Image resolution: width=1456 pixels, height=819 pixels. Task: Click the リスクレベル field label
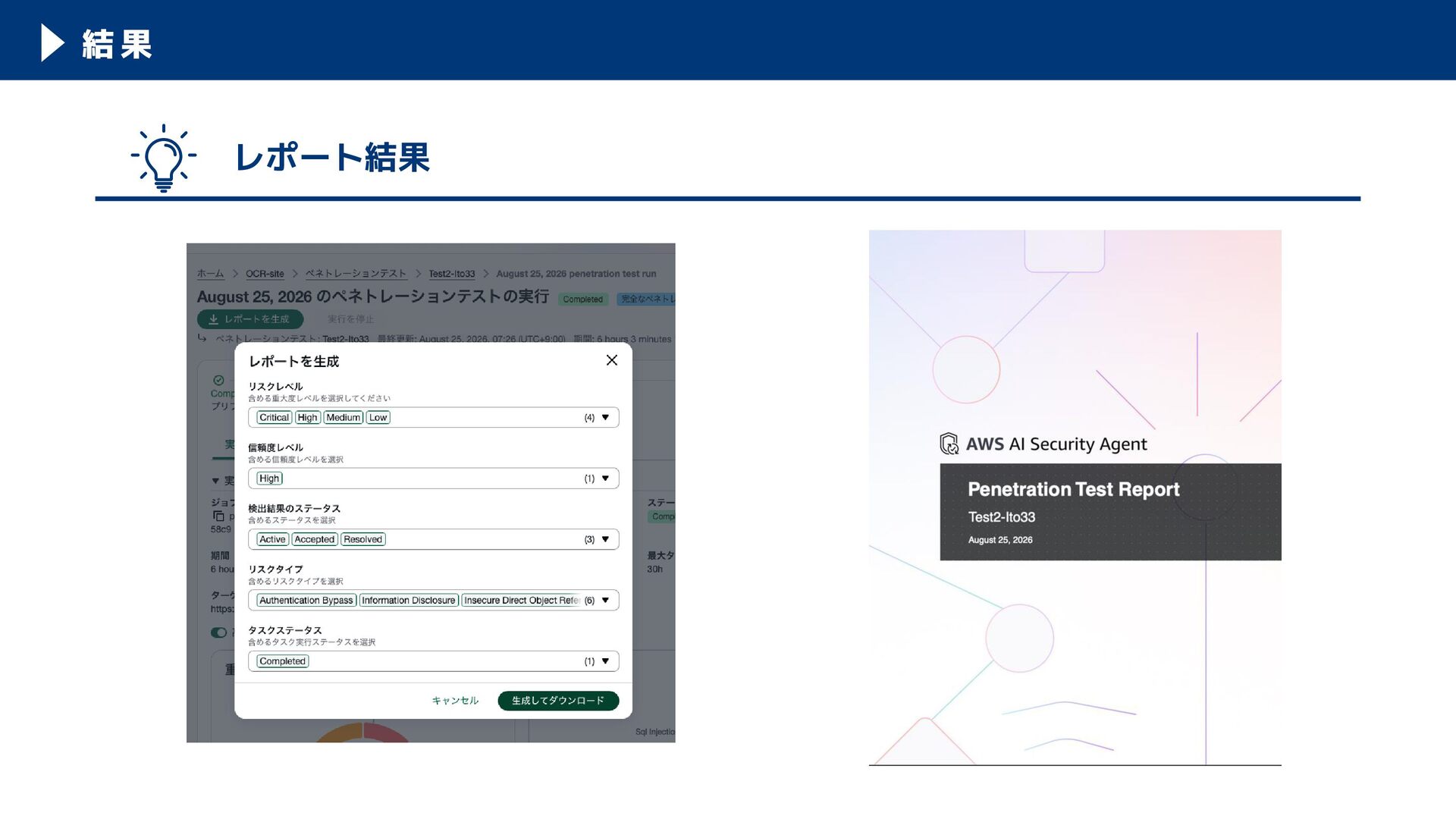point(275,387)
